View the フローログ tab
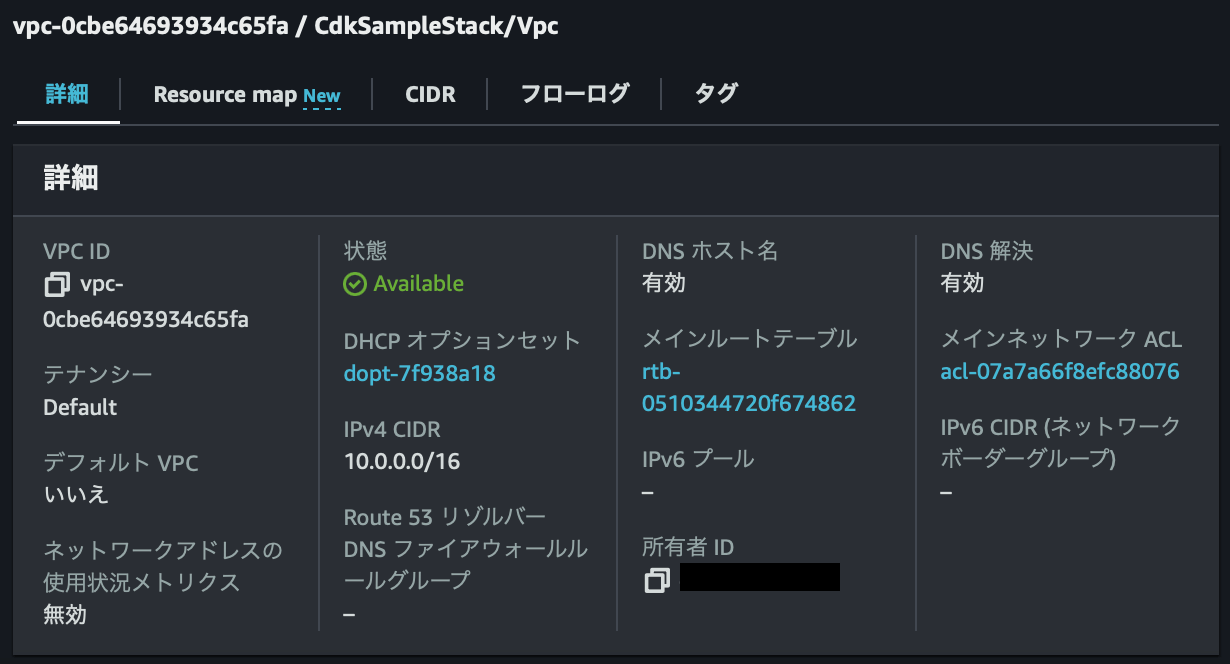Screen dimensions: 1230x664 click(574, 94)
